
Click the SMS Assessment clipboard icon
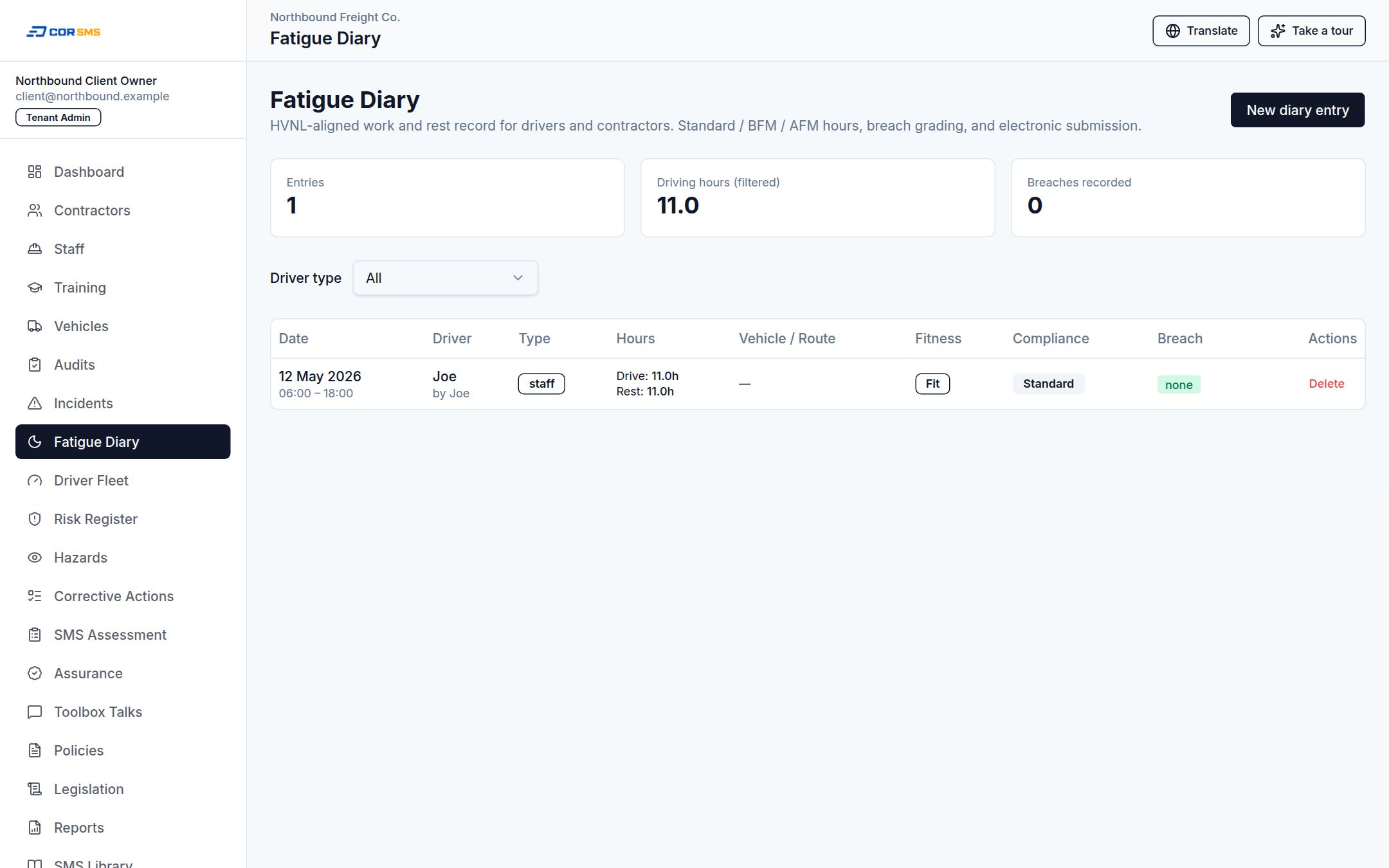(35, 635)
